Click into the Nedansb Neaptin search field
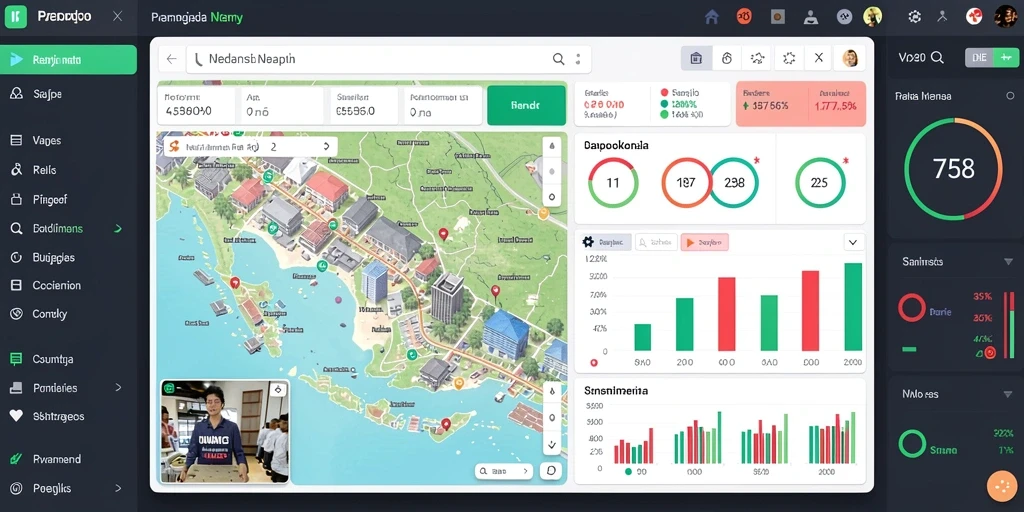The height and width of the screenshot is (512, 1024). 389,59
